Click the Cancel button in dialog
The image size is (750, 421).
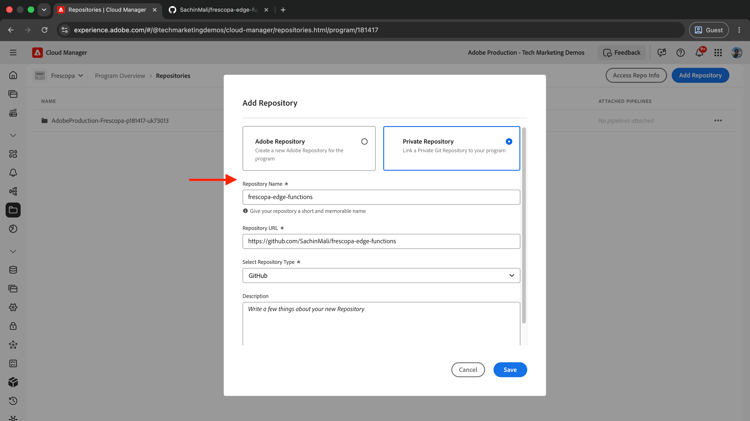click(468, 370)
